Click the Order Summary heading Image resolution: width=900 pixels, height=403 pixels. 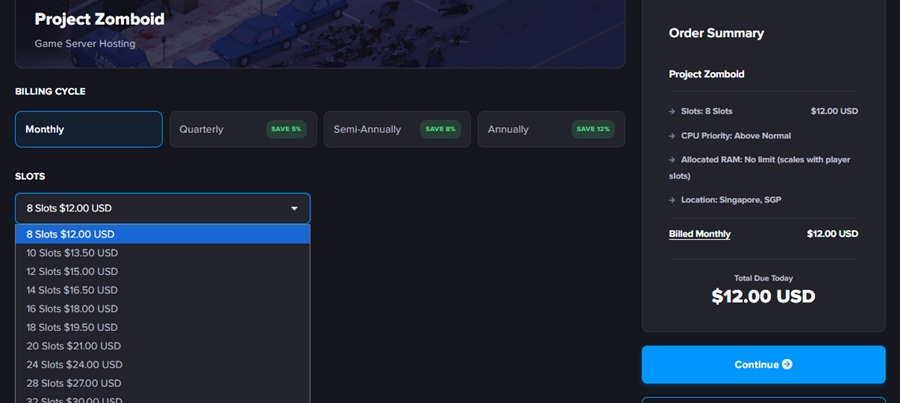point(716,33)
